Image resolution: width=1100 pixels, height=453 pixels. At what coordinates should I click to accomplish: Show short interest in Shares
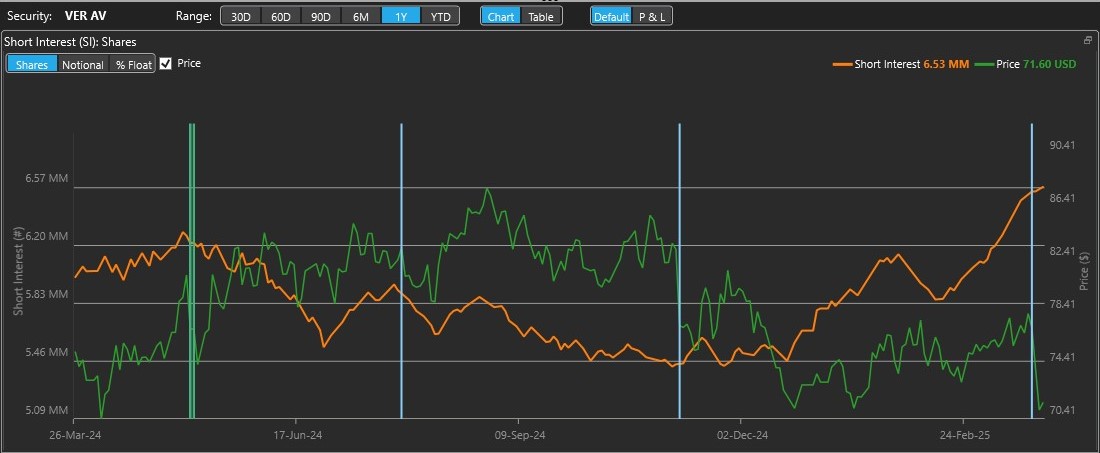pos(32,65)
